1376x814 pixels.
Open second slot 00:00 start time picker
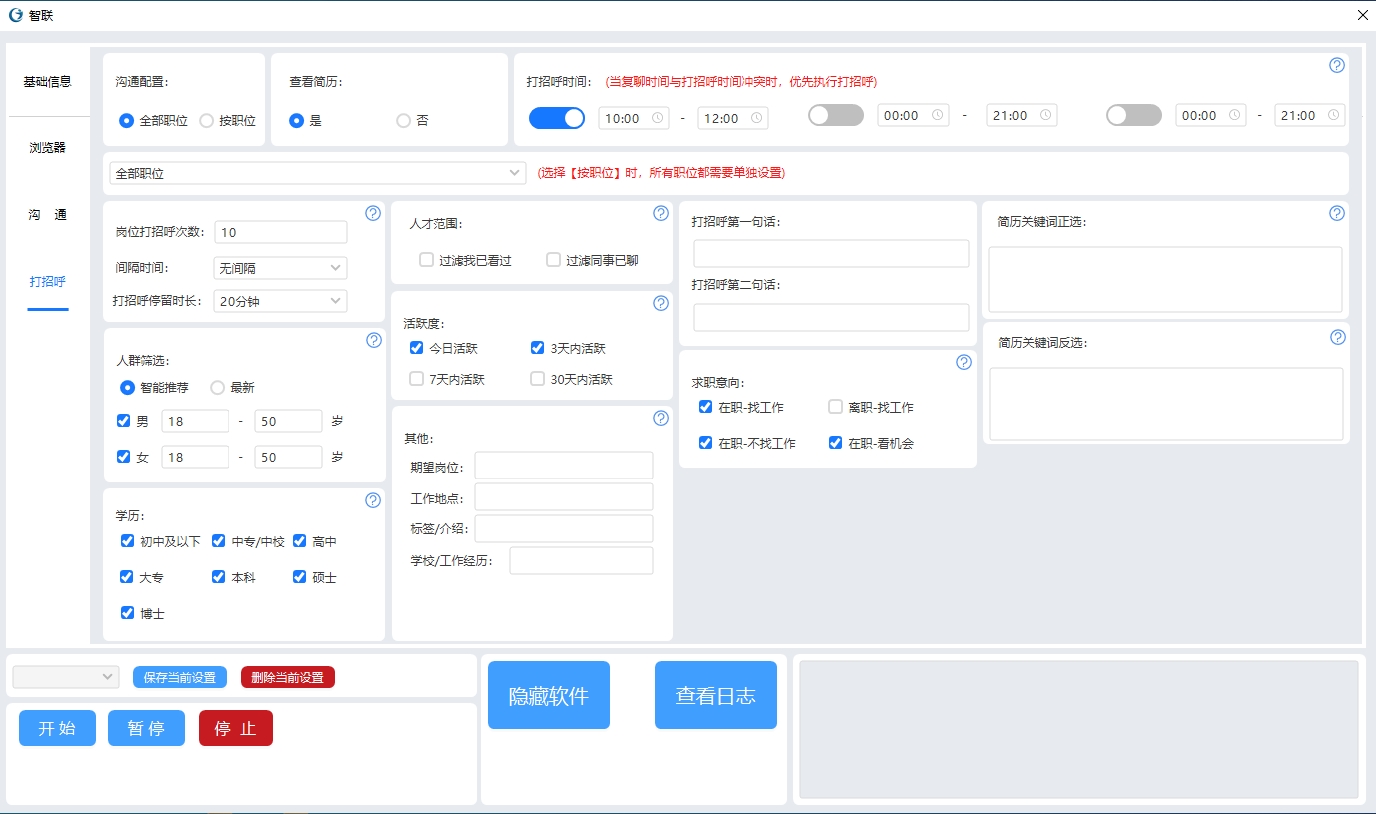tap(913, 115)
